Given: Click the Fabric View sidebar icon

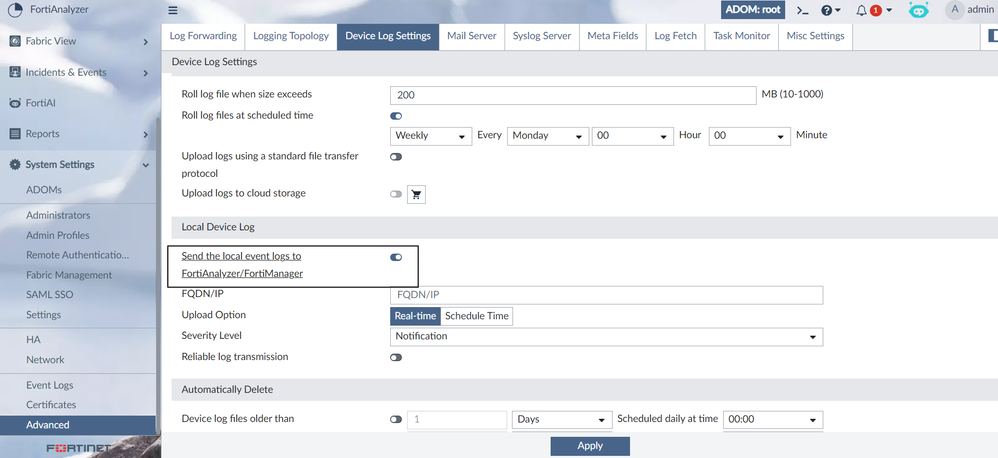Looking at the screenshot, I should click(15, 41).
